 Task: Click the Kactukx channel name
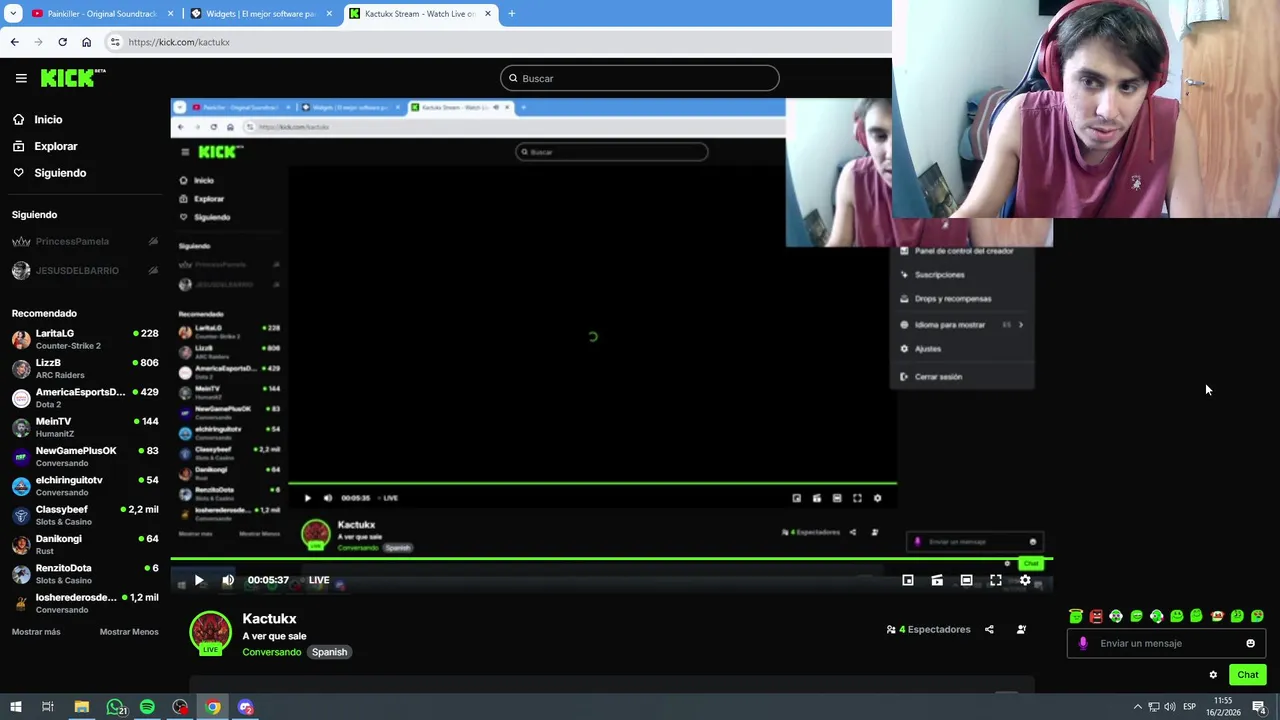(269, 619)
